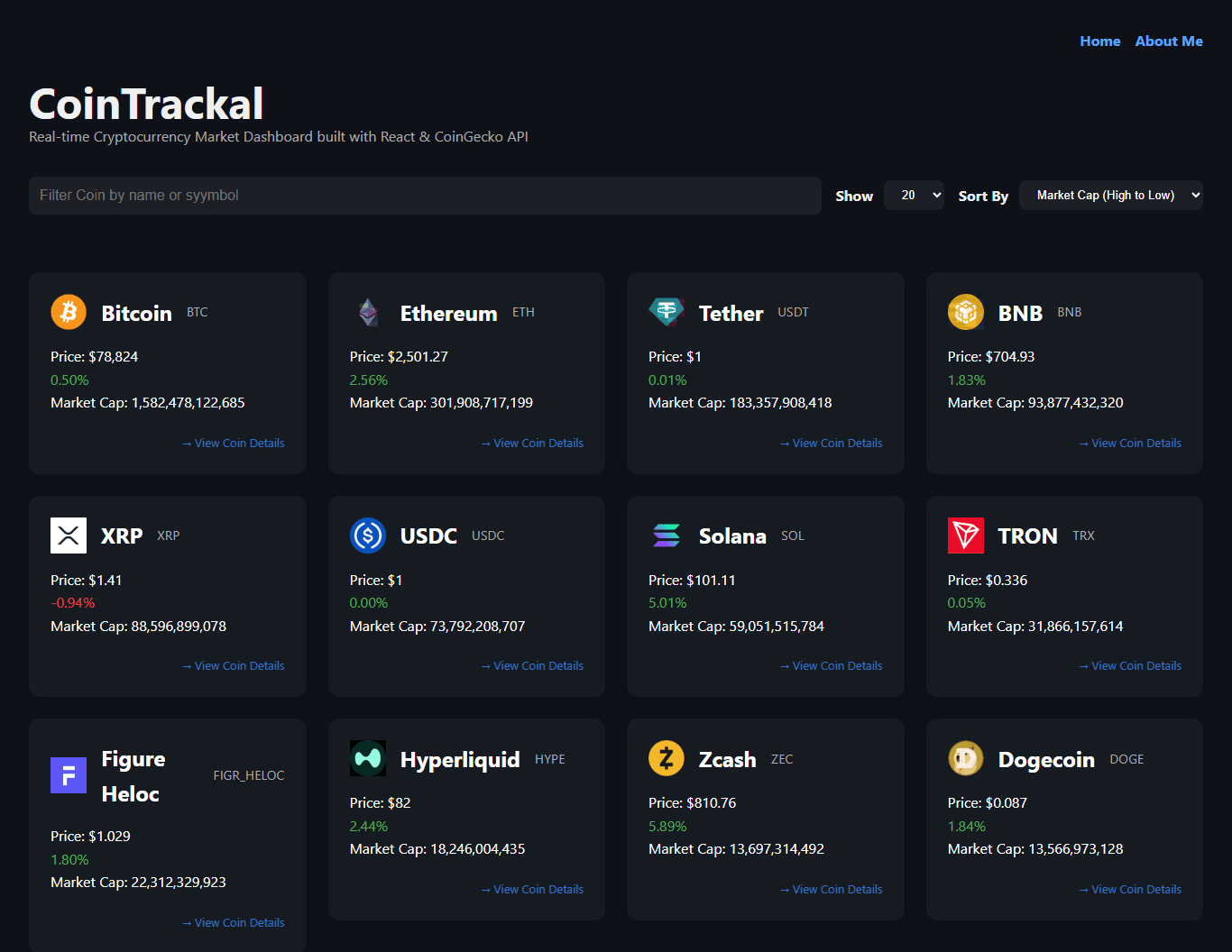This screenshot has width=1232, height=952.
Task: Click the XRP logo icon
Action: point(69,535)
